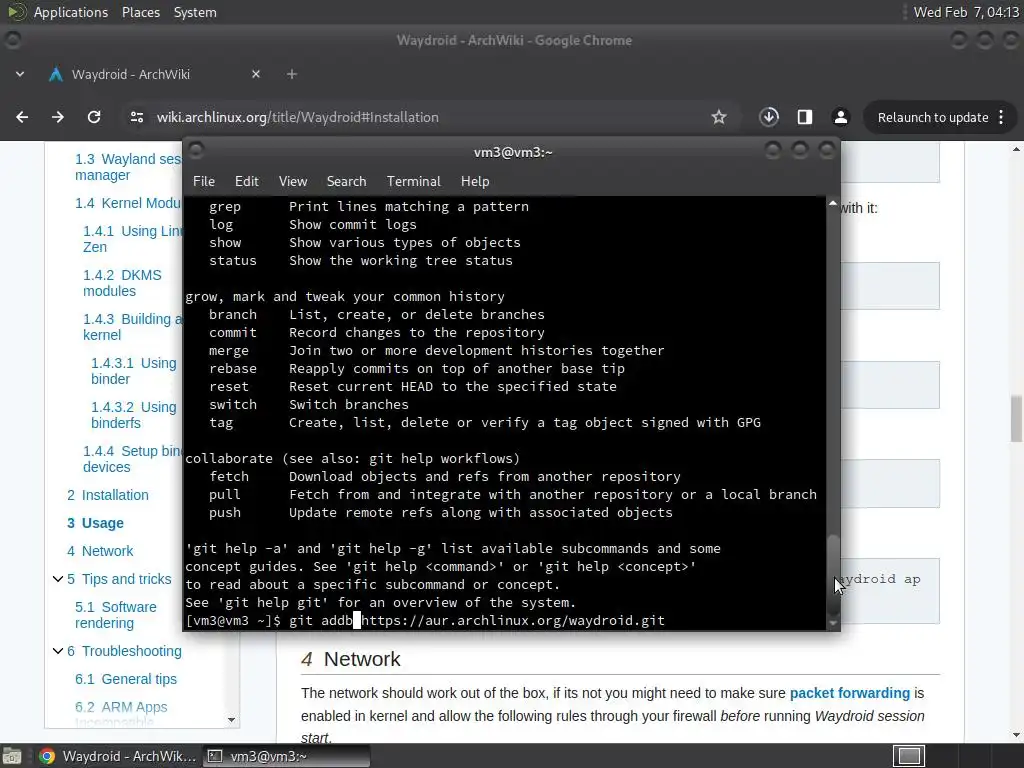The image size is (1024, 768).
Task: Click the wiki page vertical scrollbar thumb
Action: [1016, 419]
